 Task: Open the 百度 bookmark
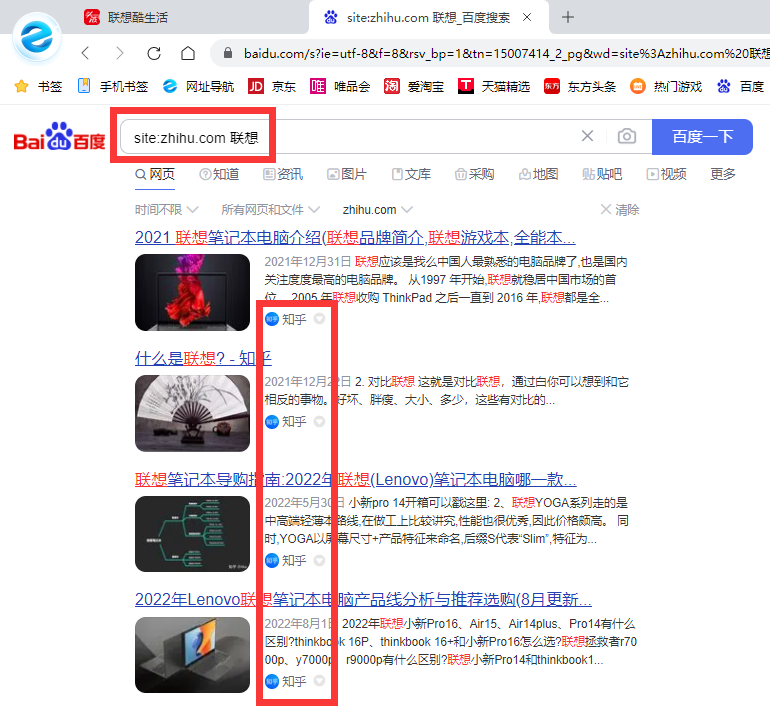pos(740,87)
